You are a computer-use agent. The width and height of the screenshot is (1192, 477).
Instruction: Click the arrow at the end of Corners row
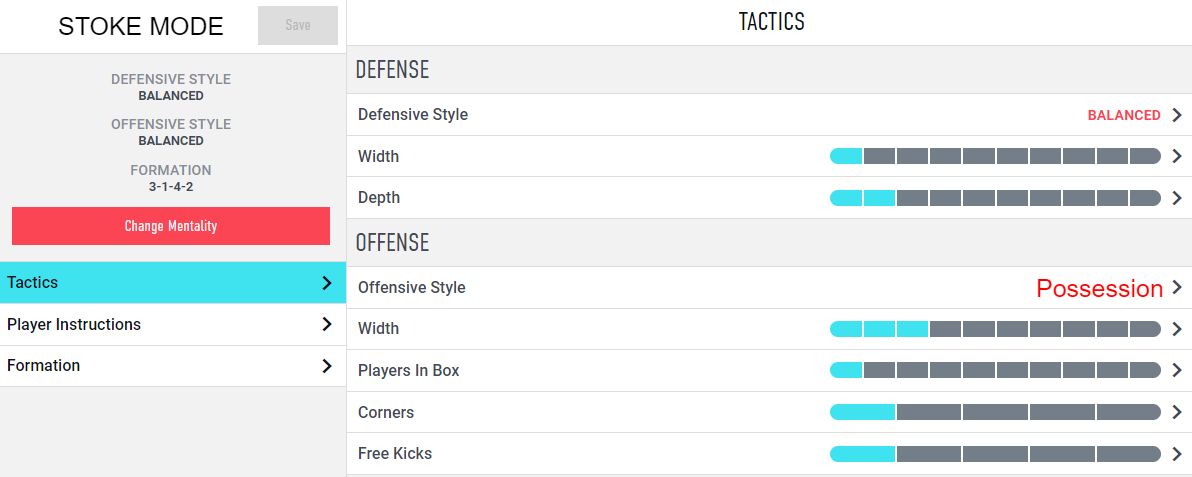1177,412
